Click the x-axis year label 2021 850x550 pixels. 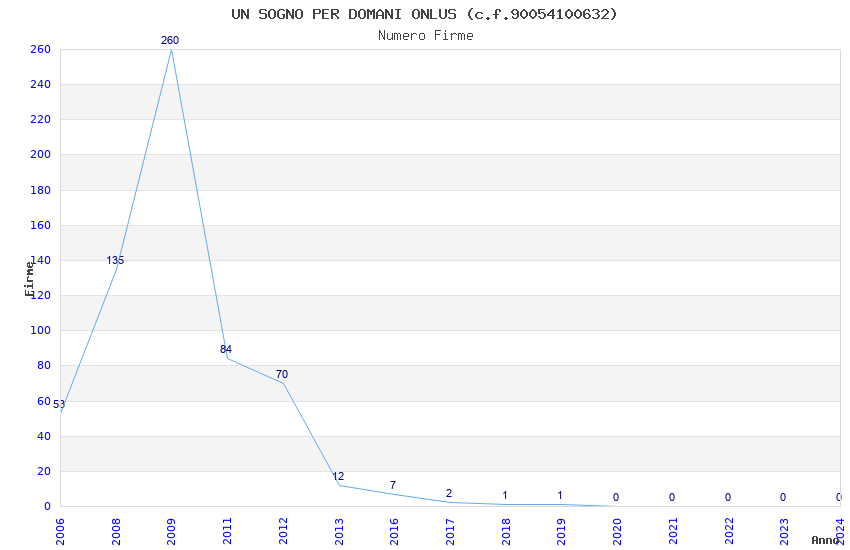point(673,531)
